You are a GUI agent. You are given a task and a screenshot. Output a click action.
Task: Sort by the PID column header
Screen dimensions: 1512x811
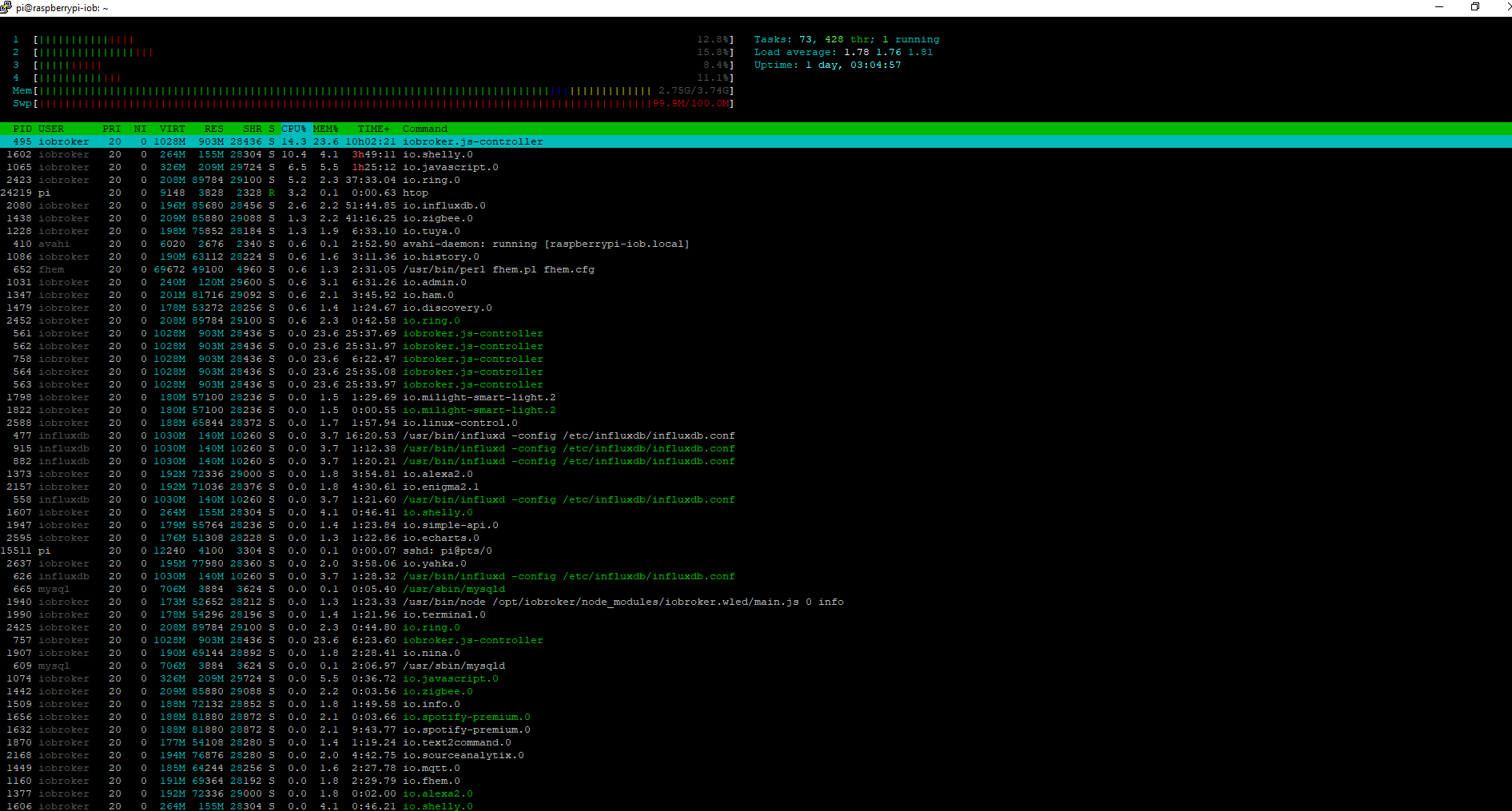[22, 129]
